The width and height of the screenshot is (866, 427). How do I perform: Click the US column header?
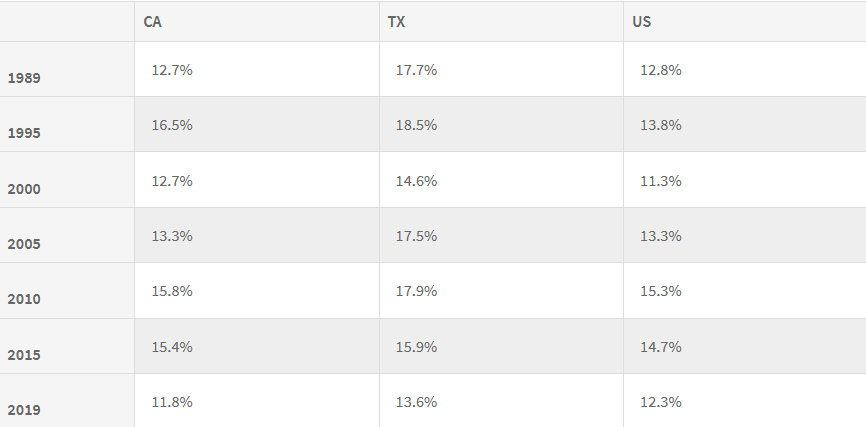tap(642, 22)
